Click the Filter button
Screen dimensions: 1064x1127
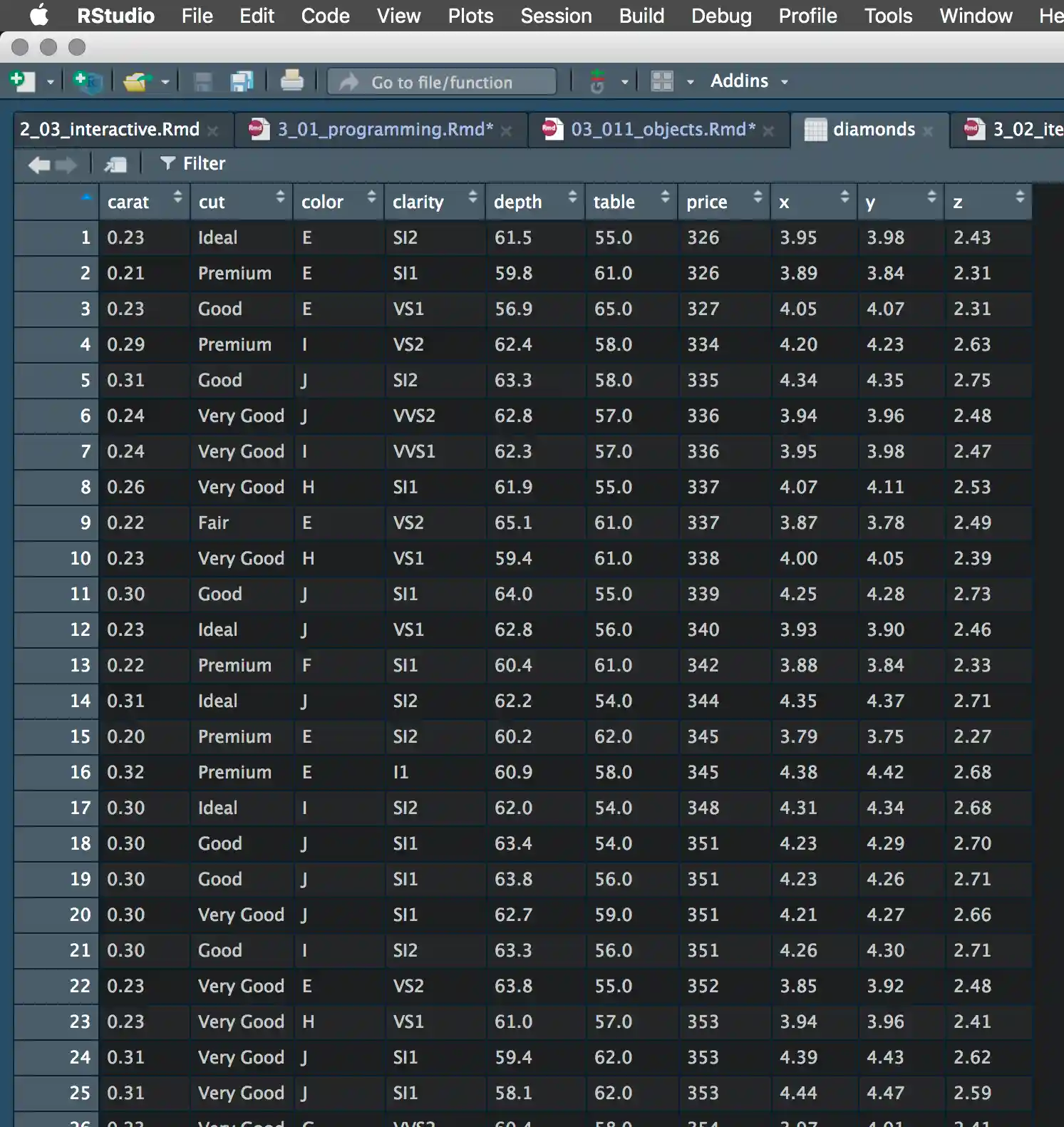[x=193, y=164]
